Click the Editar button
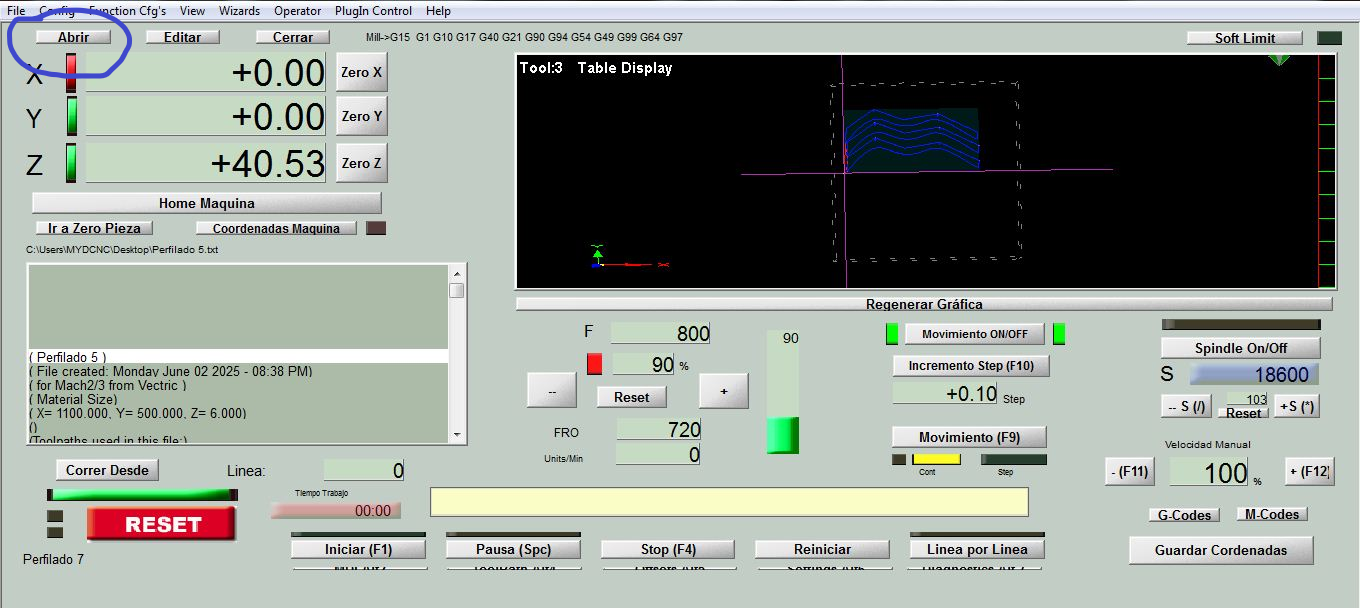 point(182,37)
